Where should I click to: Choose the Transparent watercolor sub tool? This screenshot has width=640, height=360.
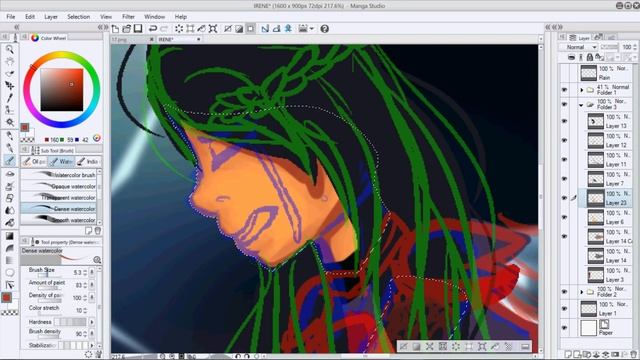point(59,198)
